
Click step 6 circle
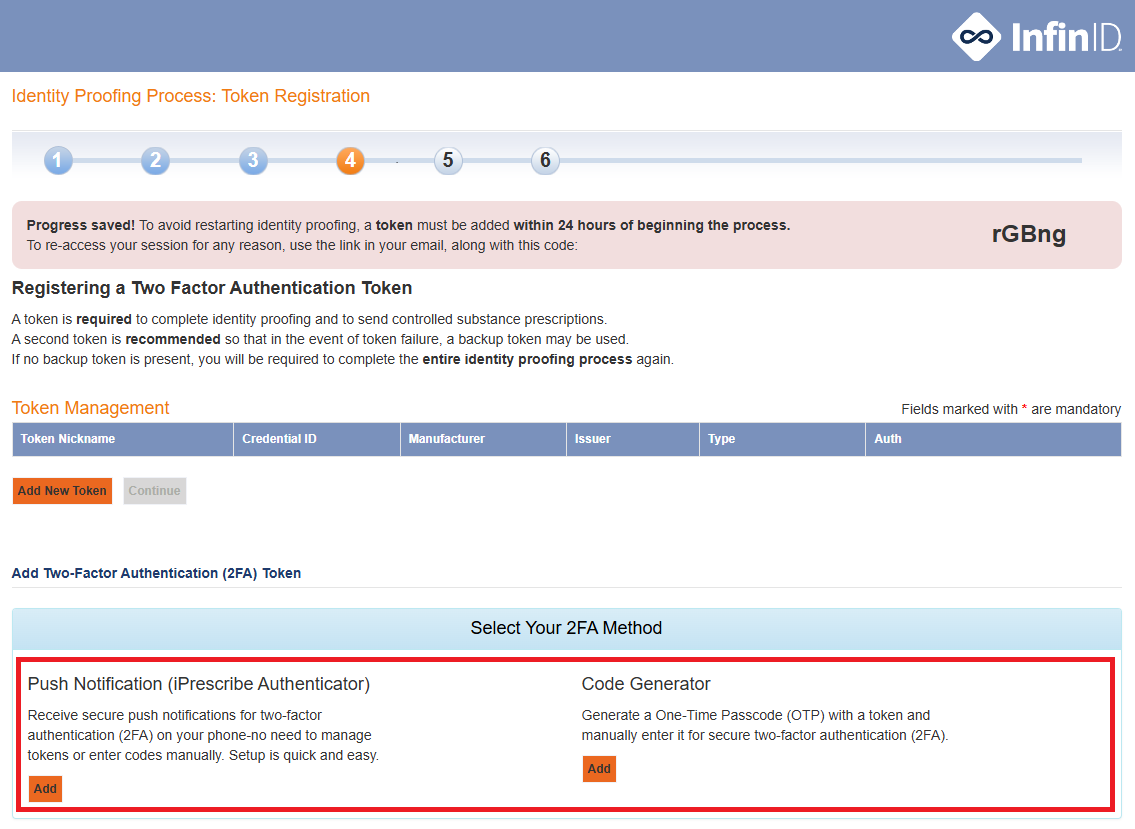545,160
